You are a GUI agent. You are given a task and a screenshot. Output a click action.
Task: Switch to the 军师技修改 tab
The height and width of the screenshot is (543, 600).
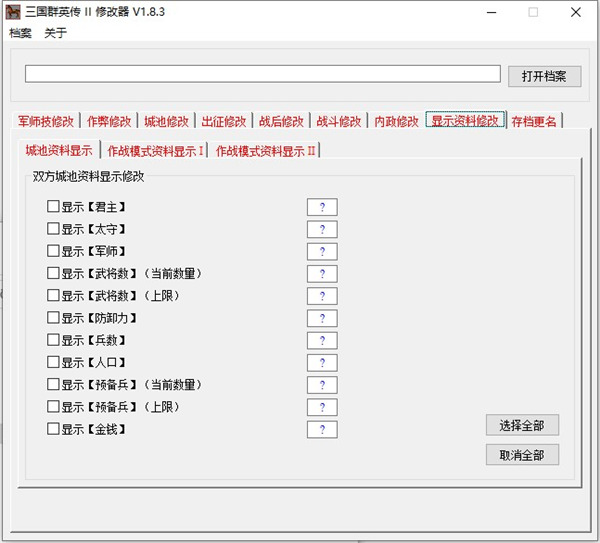click(x=45, y=121)
